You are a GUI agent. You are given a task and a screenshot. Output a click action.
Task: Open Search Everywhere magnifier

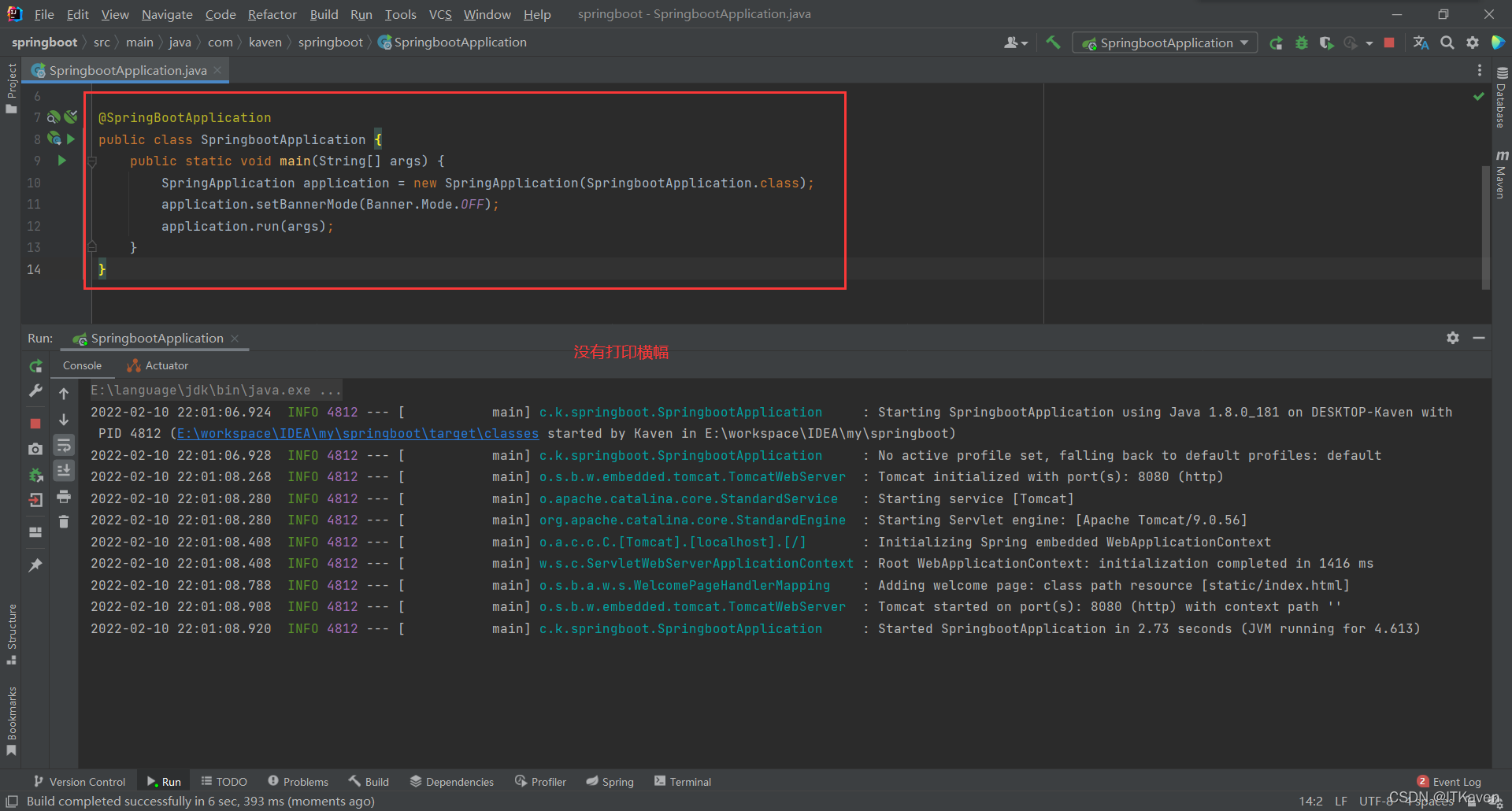(1447, 43)
